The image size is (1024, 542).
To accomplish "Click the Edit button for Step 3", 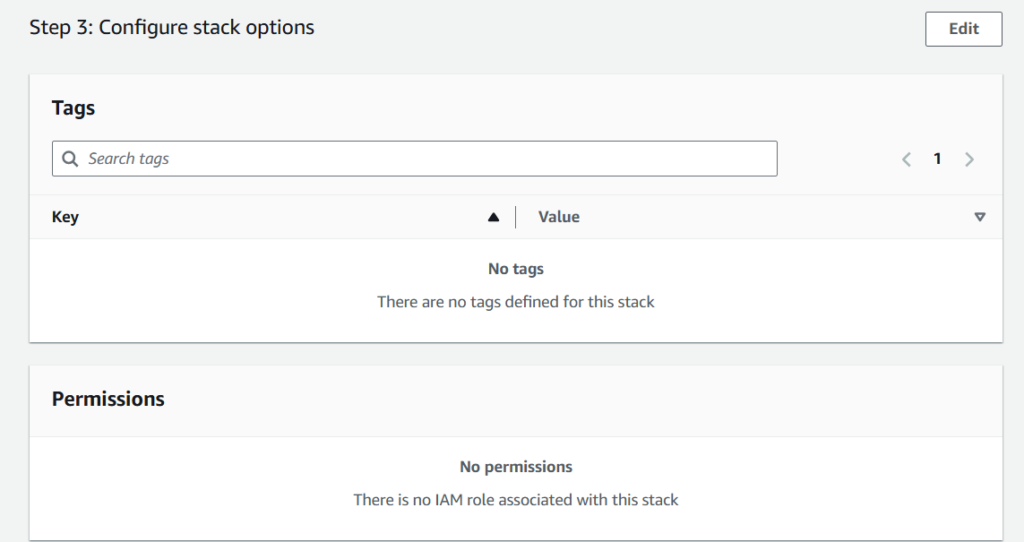I will [963, 29].
